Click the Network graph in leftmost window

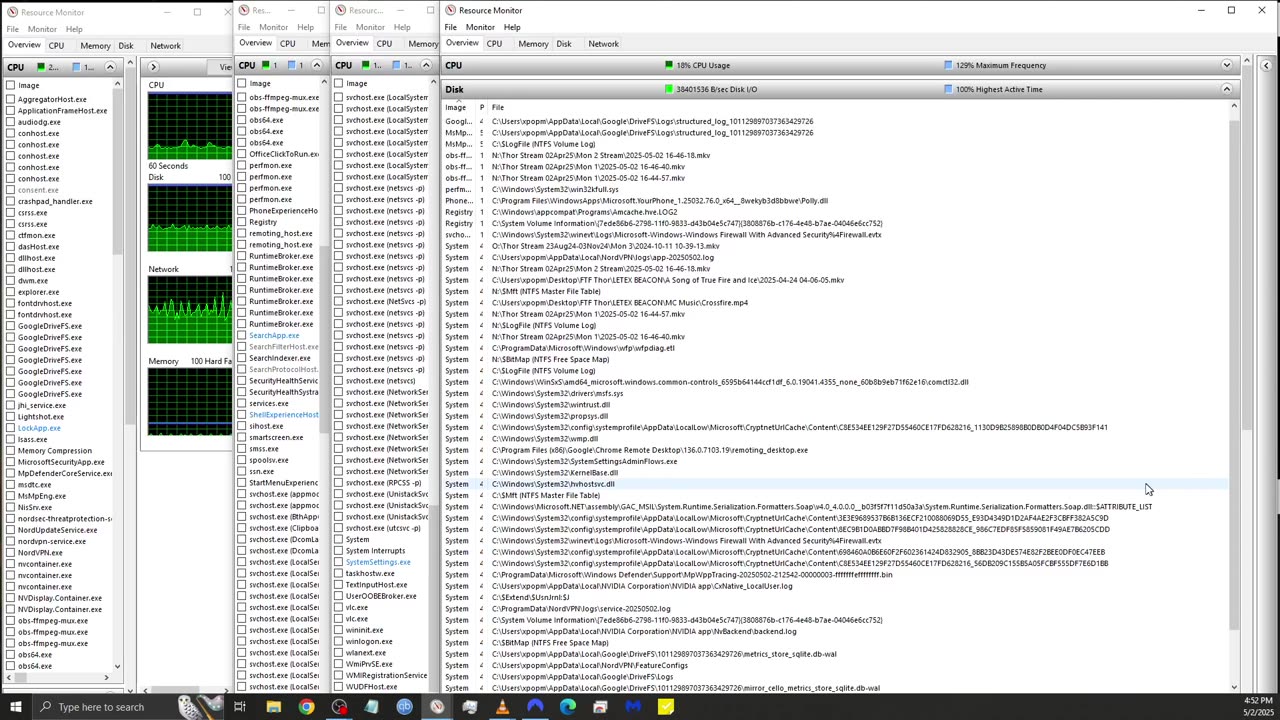(189, 310)
